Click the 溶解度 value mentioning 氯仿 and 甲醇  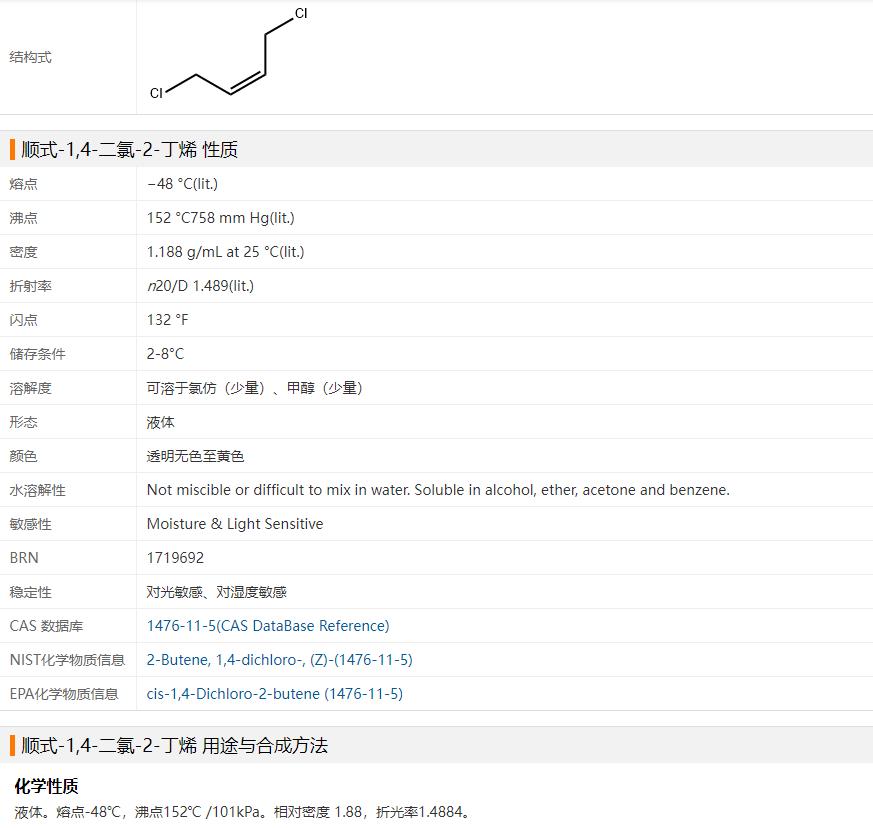click(254, 388)
